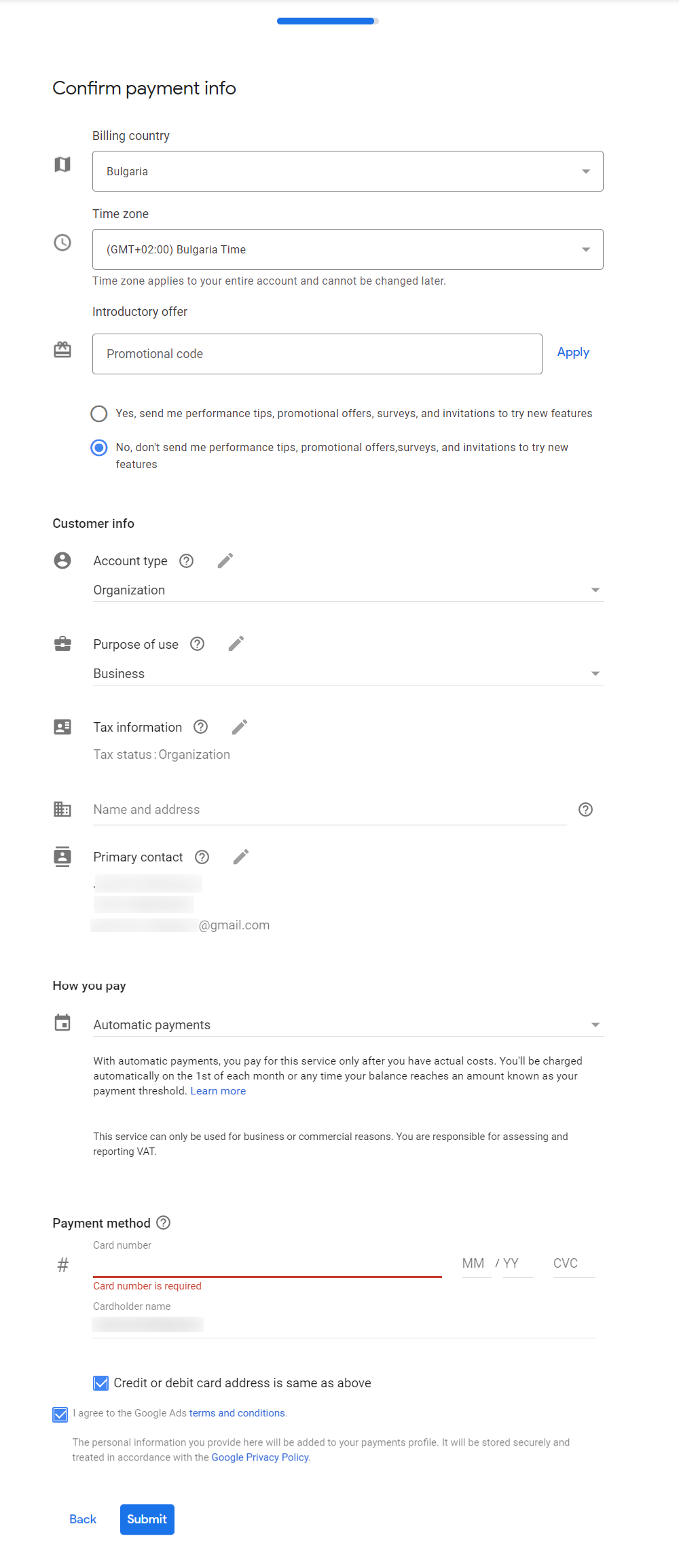Screen dimensions: 679x1568
Task: Edit Purpose of use with pencil icon
Action: (236, 644)
